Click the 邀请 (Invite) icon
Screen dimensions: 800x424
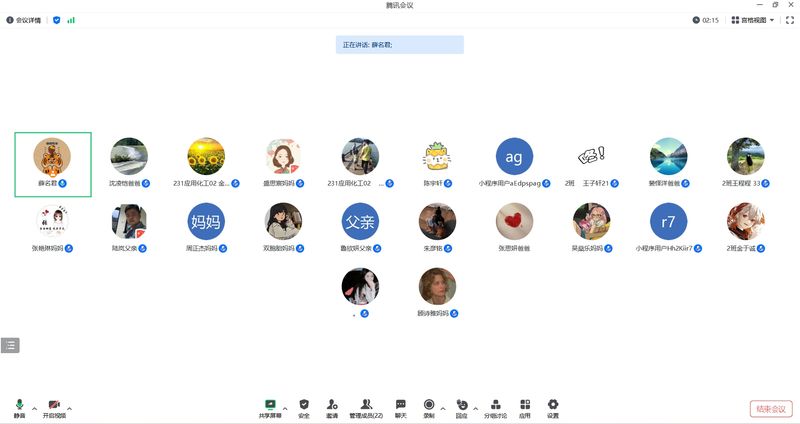(x=332, y=407)
